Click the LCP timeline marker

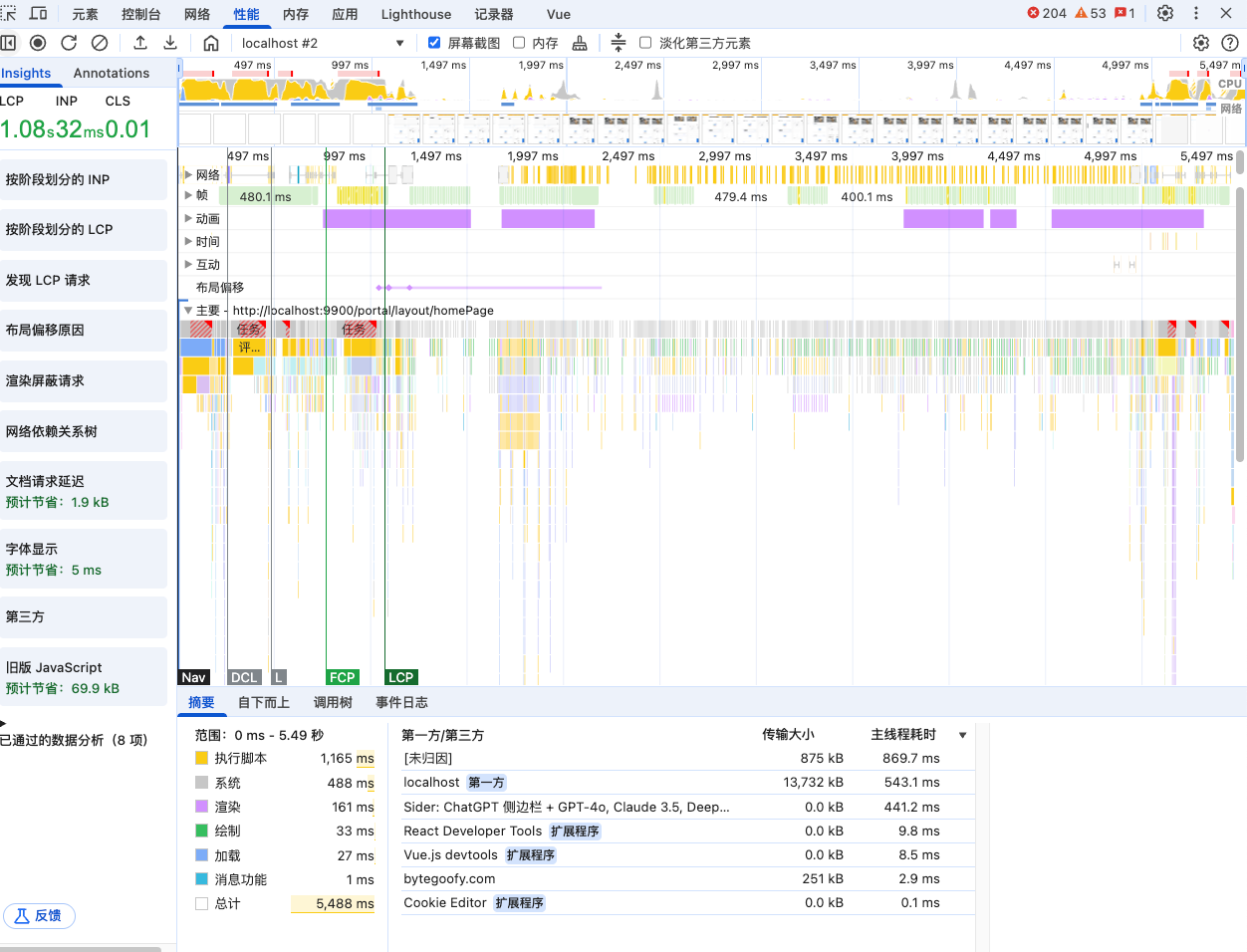click(400, 677)
